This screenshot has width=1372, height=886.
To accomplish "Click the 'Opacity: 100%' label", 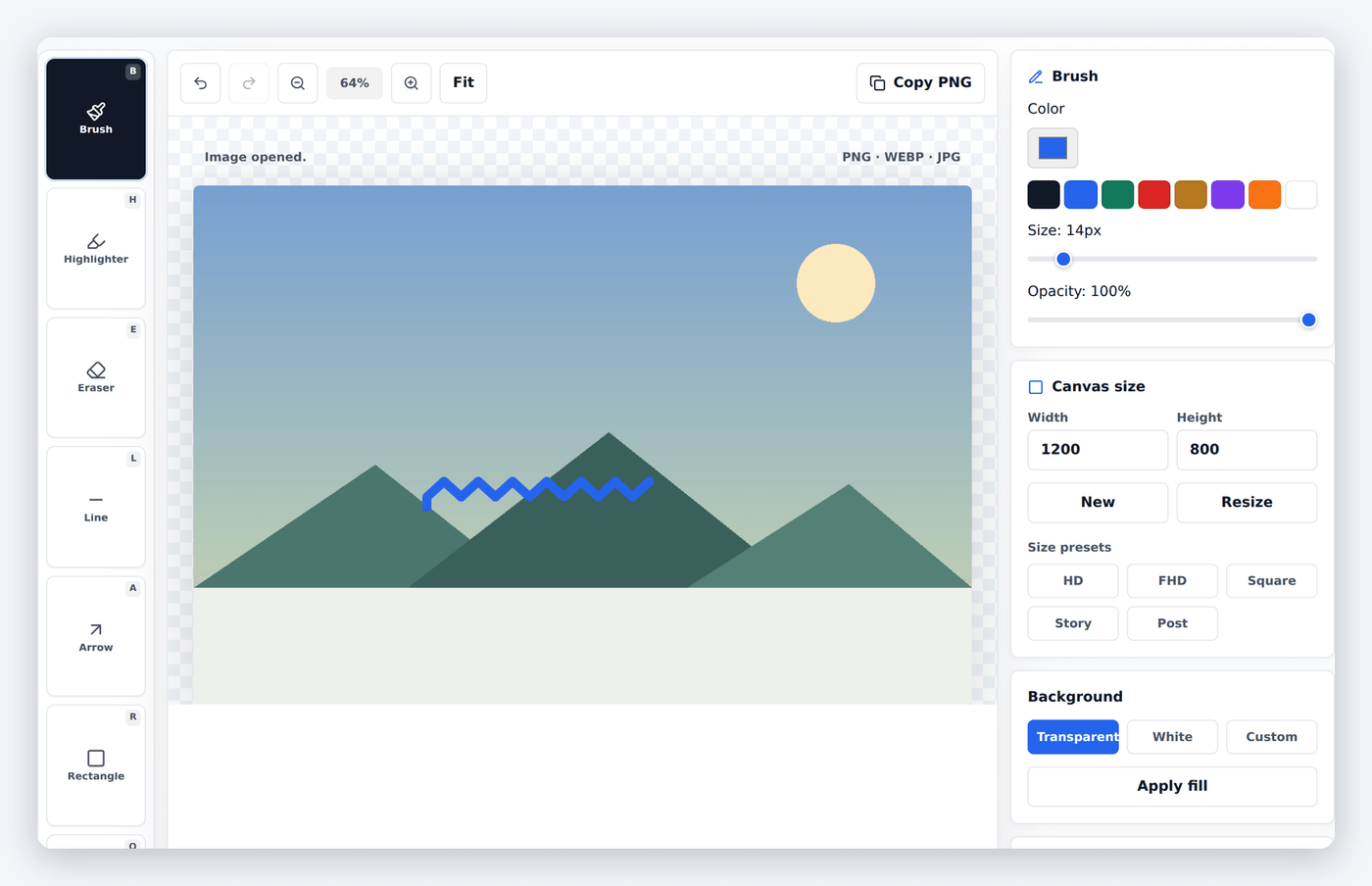I will (1079, 291).
